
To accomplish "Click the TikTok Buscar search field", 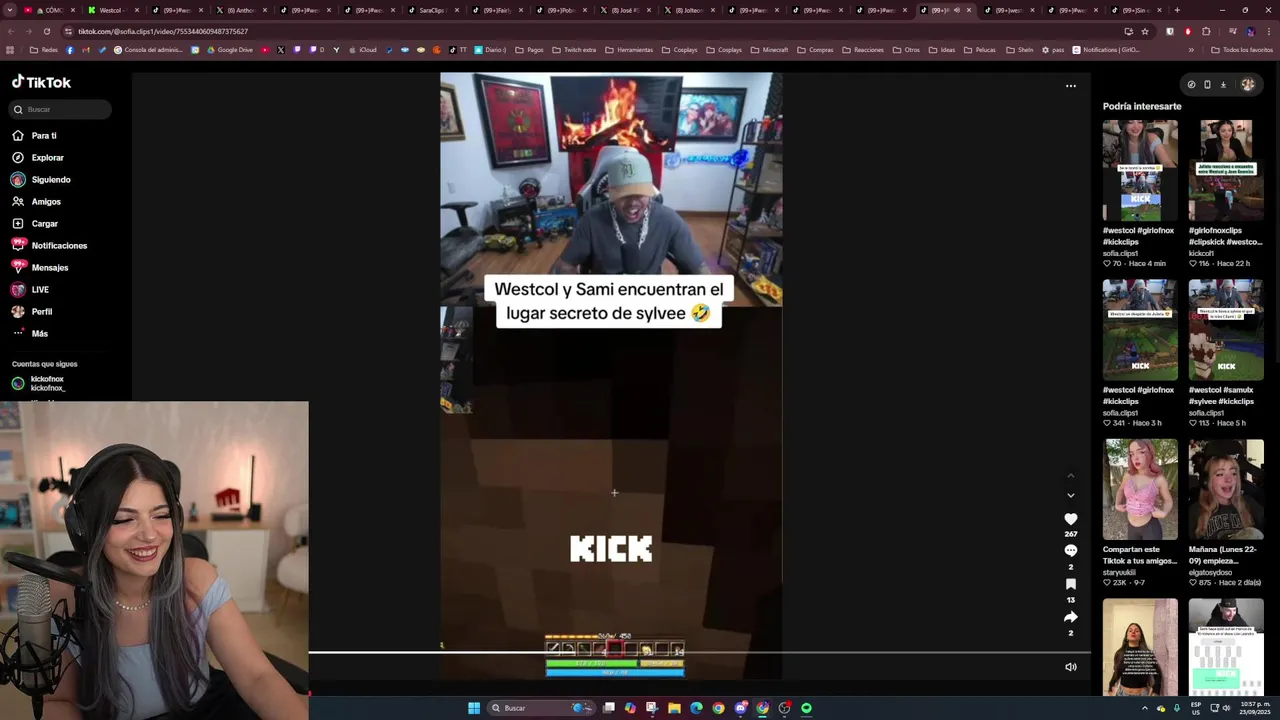I will [x=61, y=109].
